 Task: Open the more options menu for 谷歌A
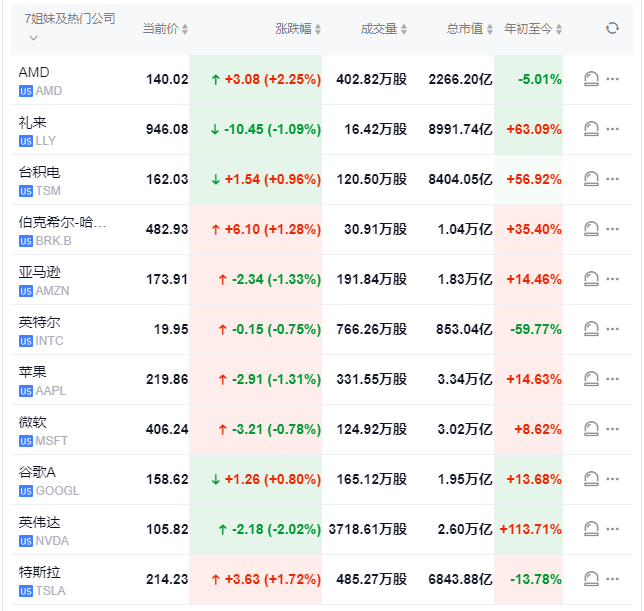[612, 479]
